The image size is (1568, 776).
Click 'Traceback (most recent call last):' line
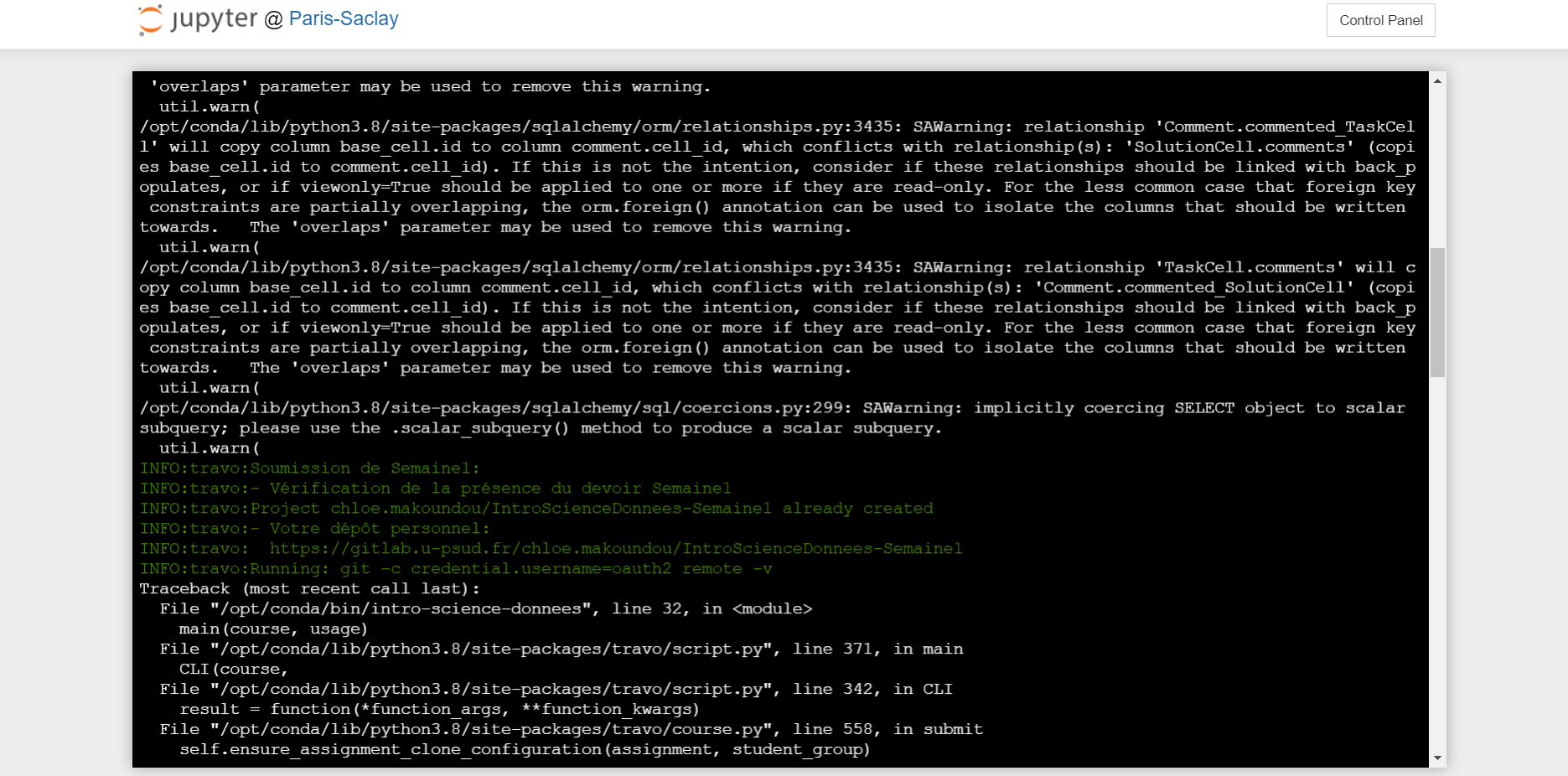(x=310, y=589)
